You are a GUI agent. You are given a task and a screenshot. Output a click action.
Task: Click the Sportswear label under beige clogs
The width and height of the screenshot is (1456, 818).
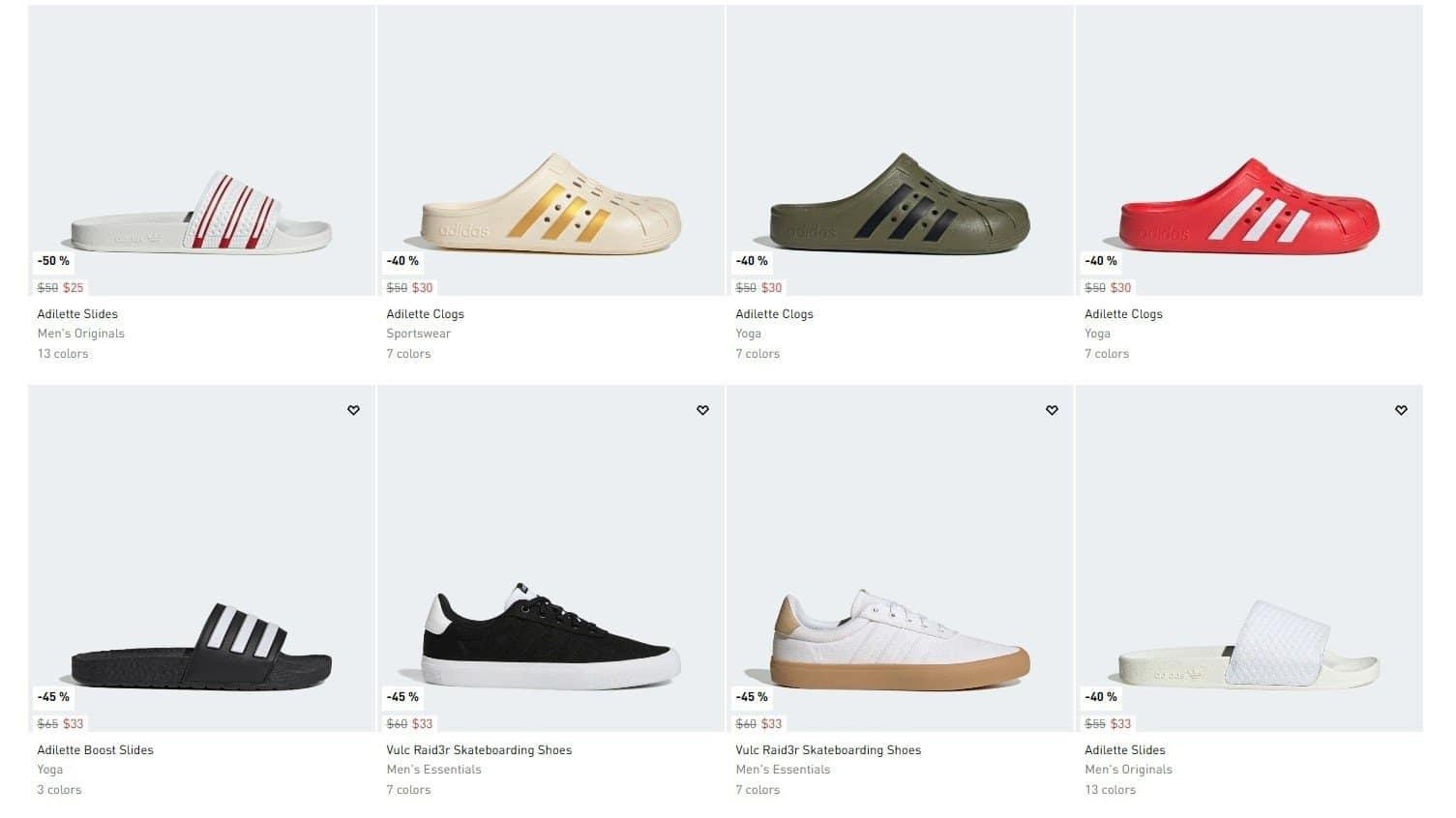coord(418,334)
